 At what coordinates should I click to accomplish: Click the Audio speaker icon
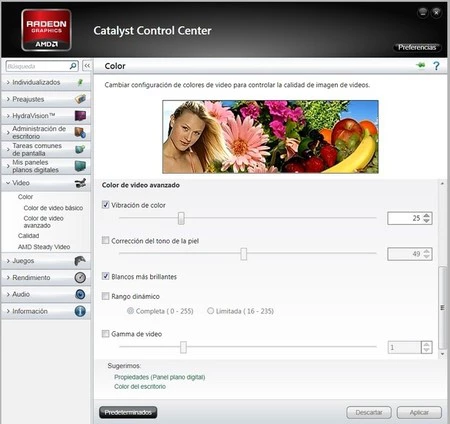click(80, 294)
